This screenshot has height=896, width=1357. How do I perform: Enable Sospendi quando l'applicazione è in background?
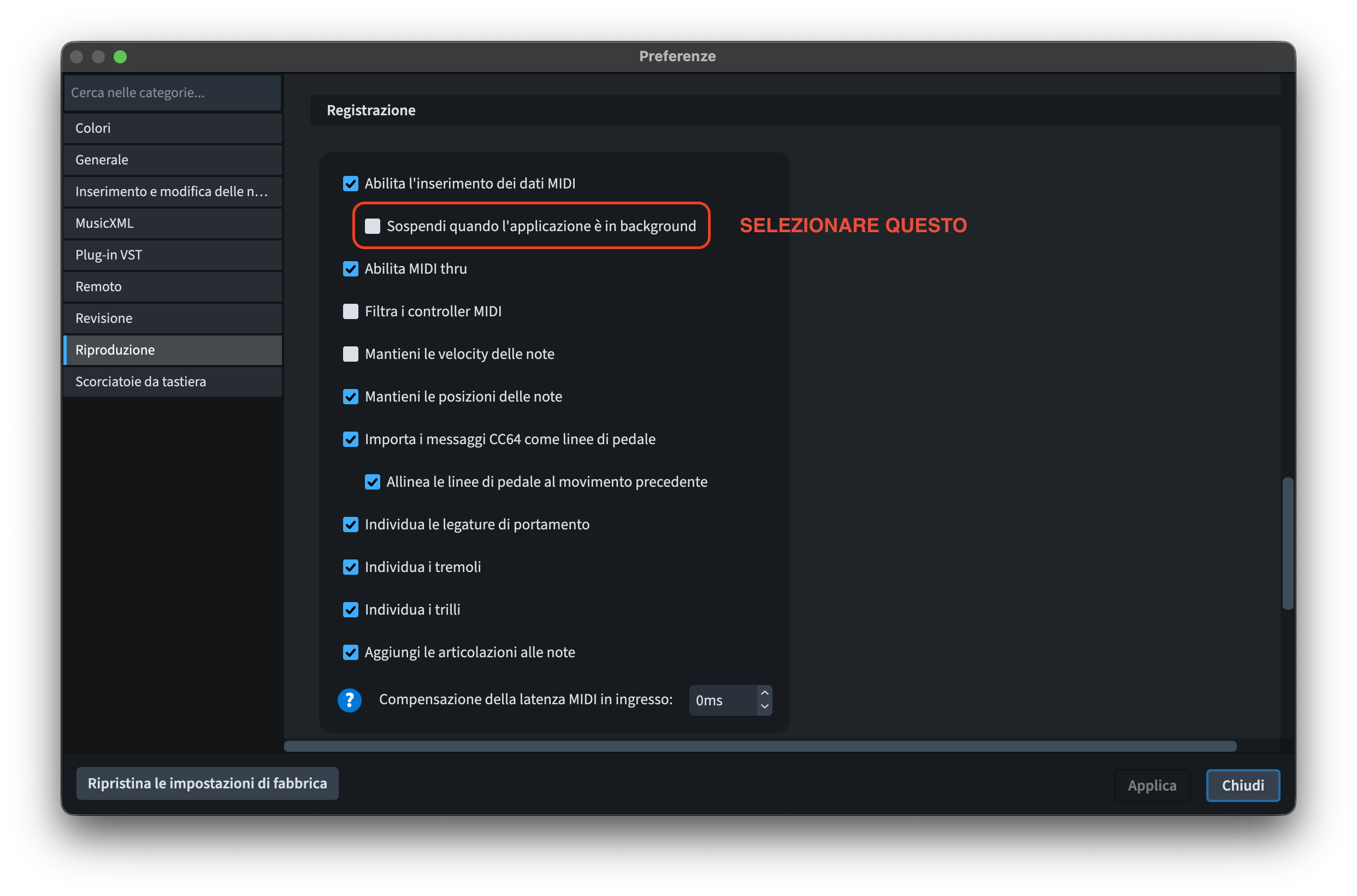point(373,226)
